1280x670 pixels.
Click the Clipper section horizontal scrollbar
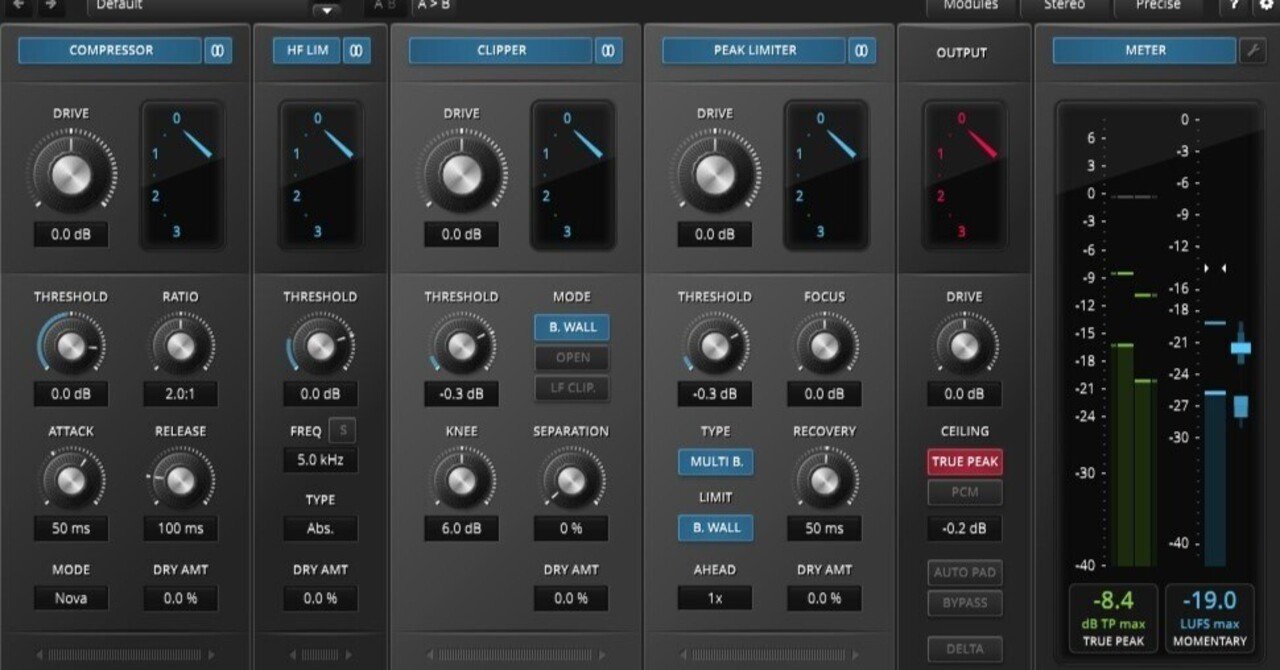click(x=515, y=655)
